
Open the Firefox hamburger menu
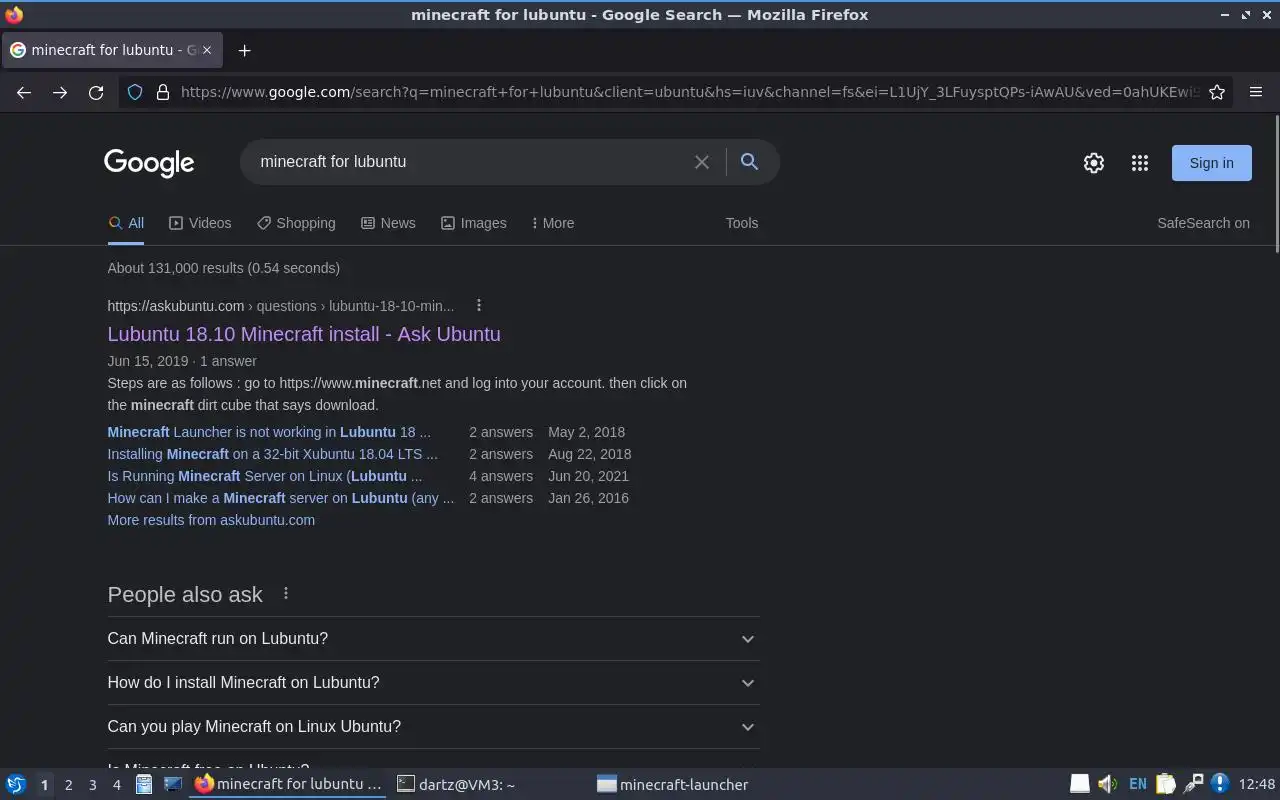tap(1256, 92)
